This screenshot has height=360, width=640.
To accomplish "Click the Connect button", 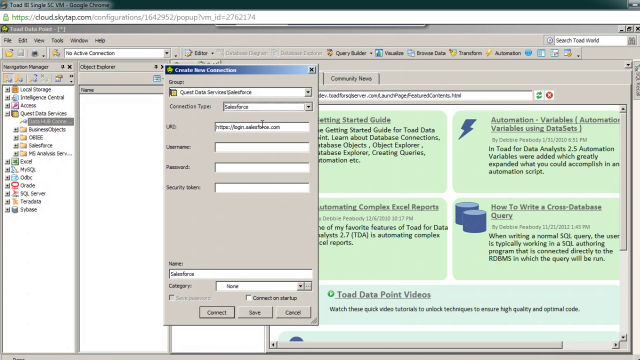I will (217, 312).
